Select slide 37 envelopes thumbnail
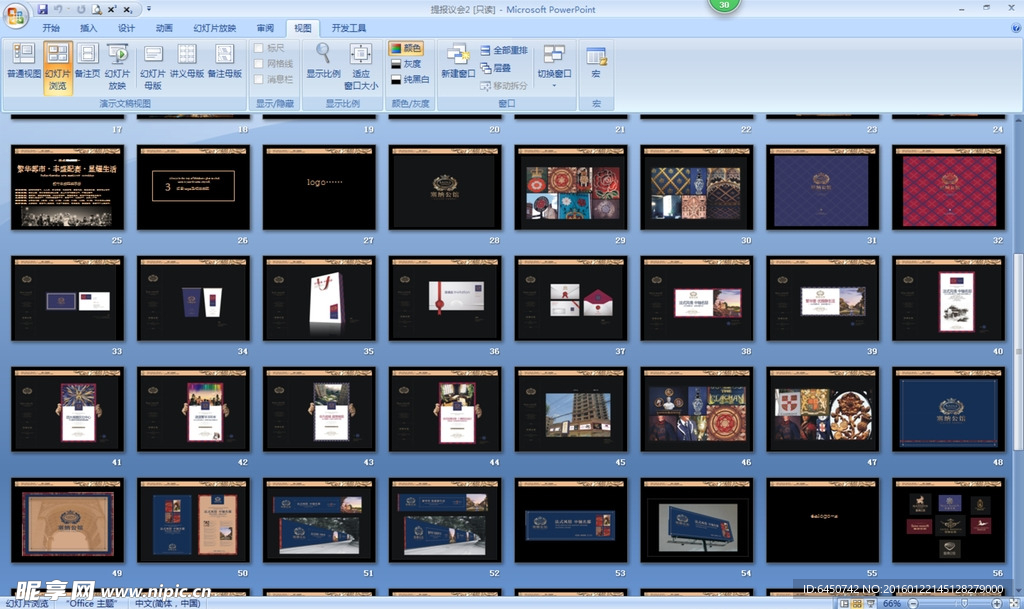The height and width of the screenshot is (609, 1024). coord(571,298)
